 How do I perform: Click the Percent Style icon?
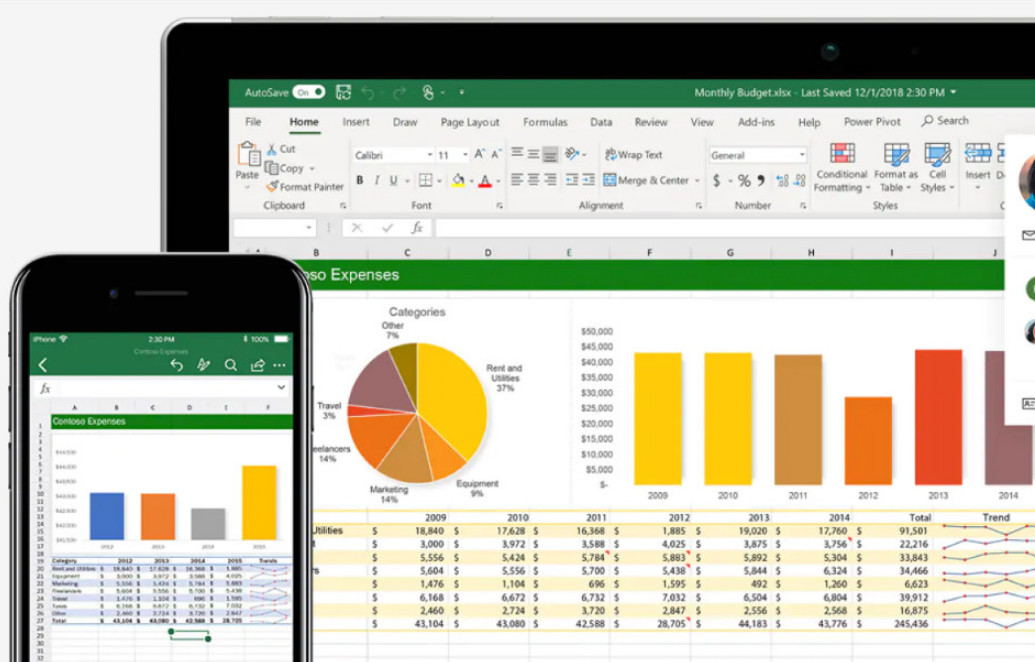pyautogui.click(x=744, y=180)
